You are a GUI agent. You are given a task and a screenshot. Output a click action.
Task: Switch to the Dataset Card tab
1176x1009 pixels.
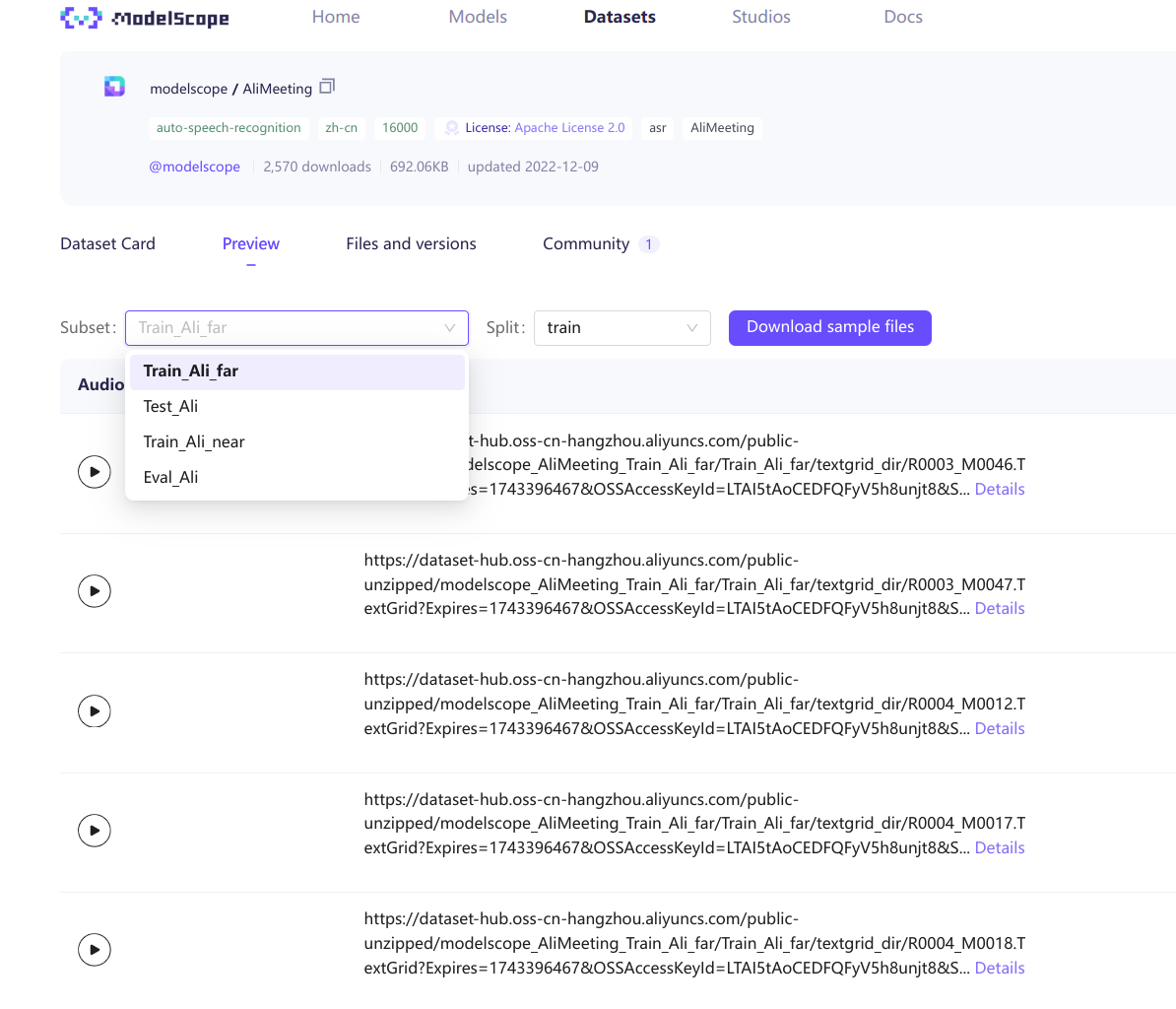point(108,243)
